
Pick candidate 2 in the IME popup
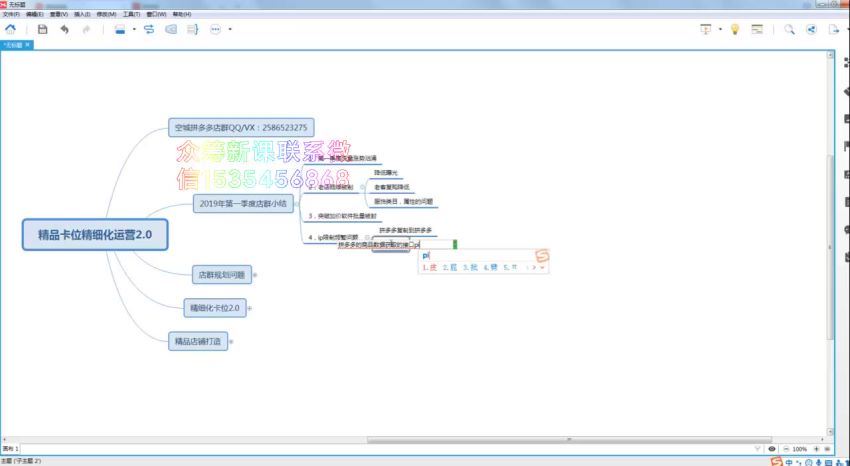click(450, 267)
